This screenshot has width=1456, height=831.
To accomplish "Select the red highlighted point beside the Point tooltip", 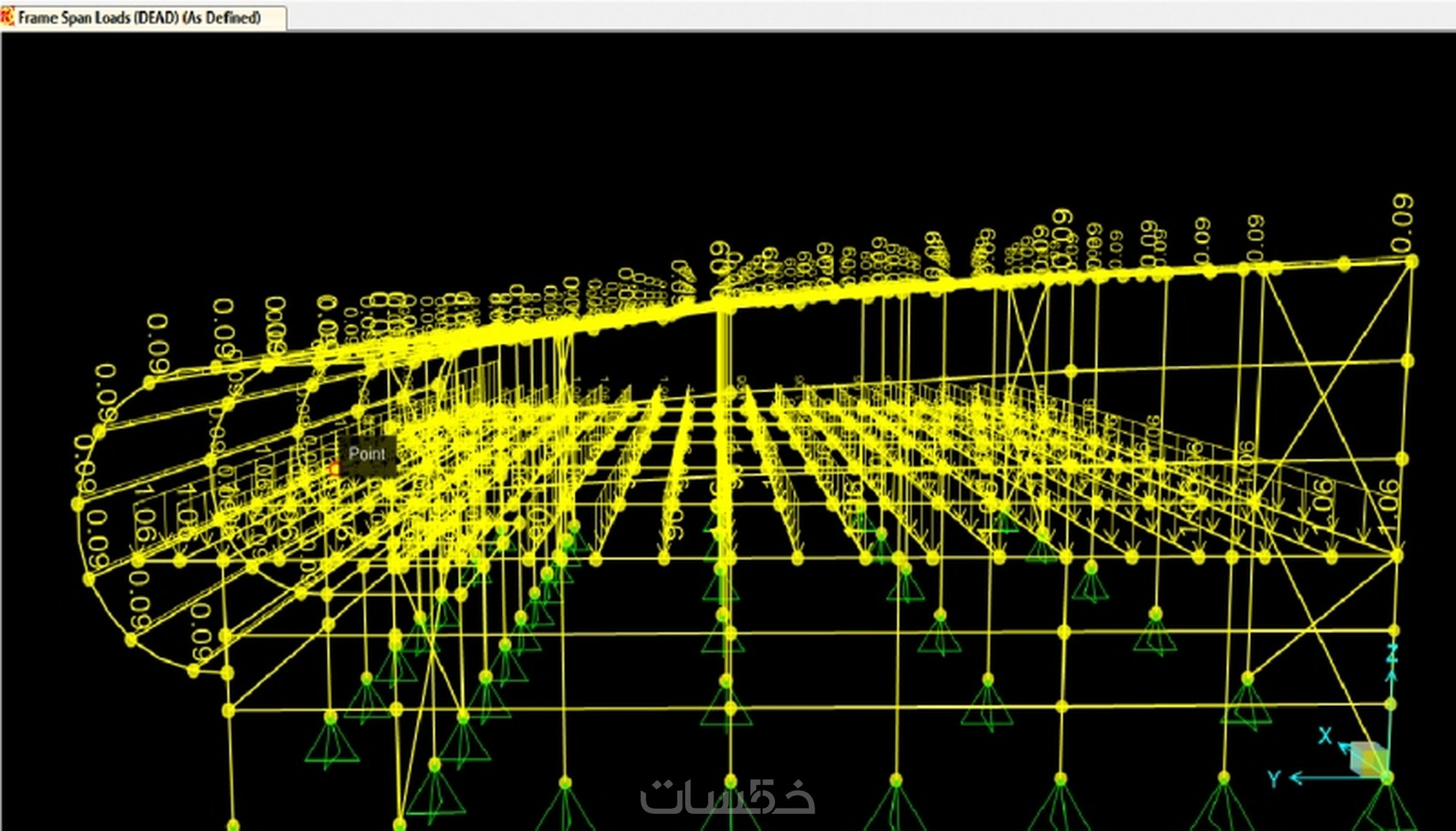I will [x=335, y=469].
